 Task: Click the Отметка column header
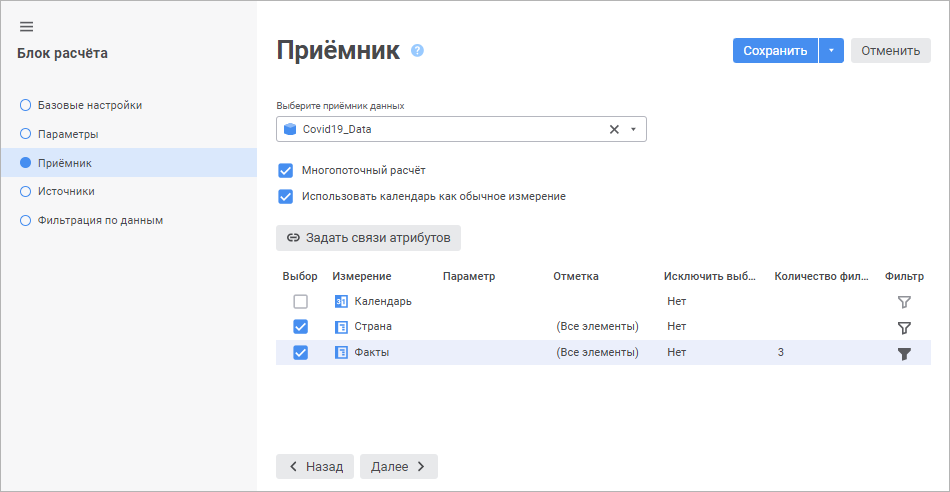pyautogui.click(x=576, y=276)
